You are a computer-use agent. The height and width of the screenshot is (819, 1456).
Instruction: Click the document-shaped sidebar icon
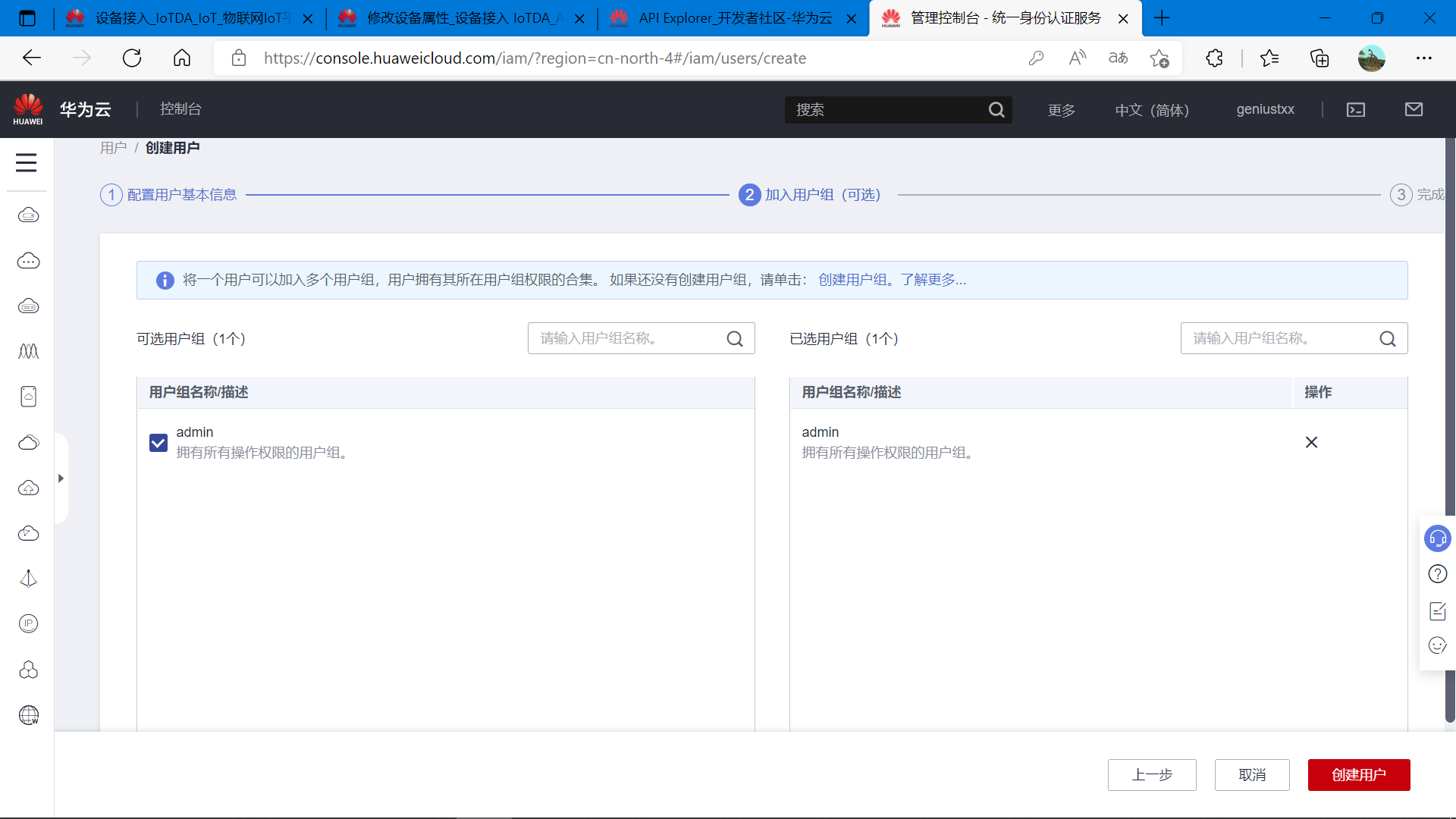(x=29, y=397)
